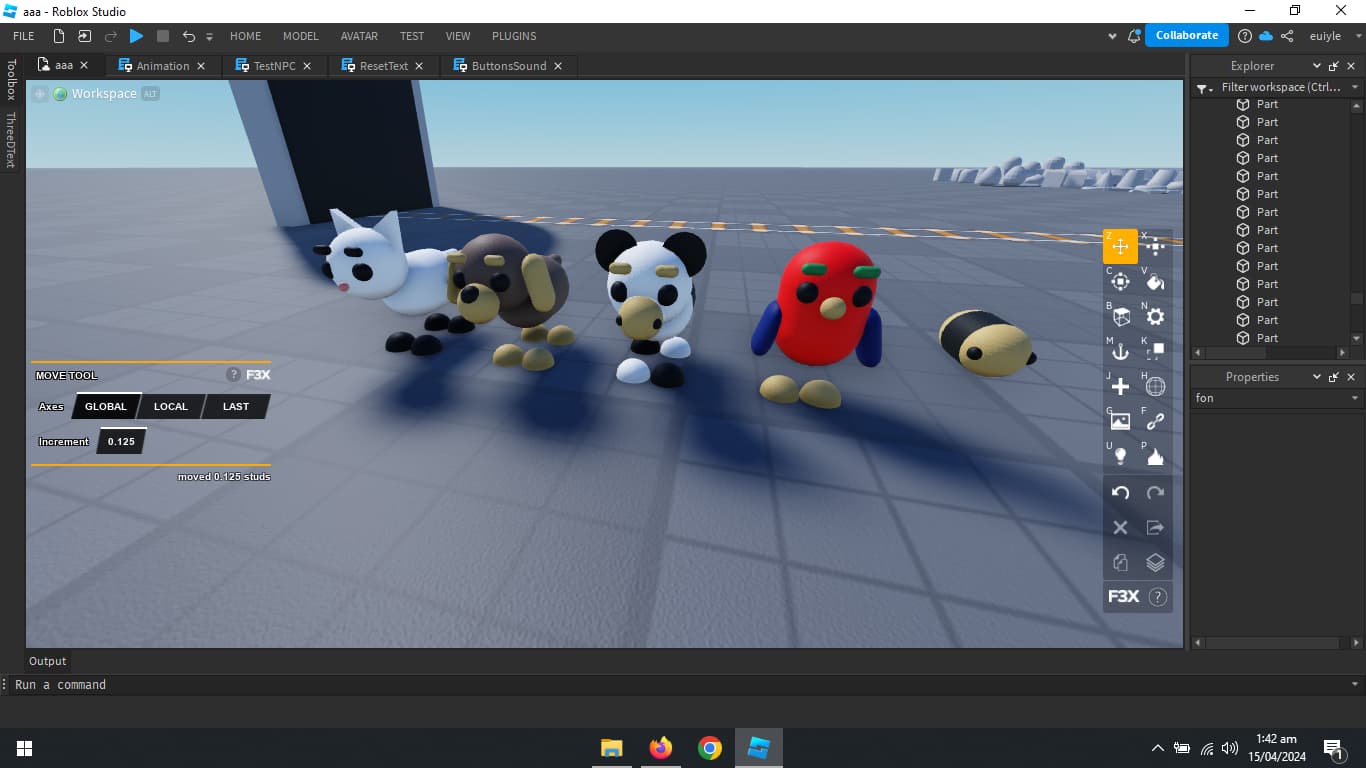Screen dimensions: 1366x768
Task: Click the F3X dock undo arrow
Action: point(1120,492)
